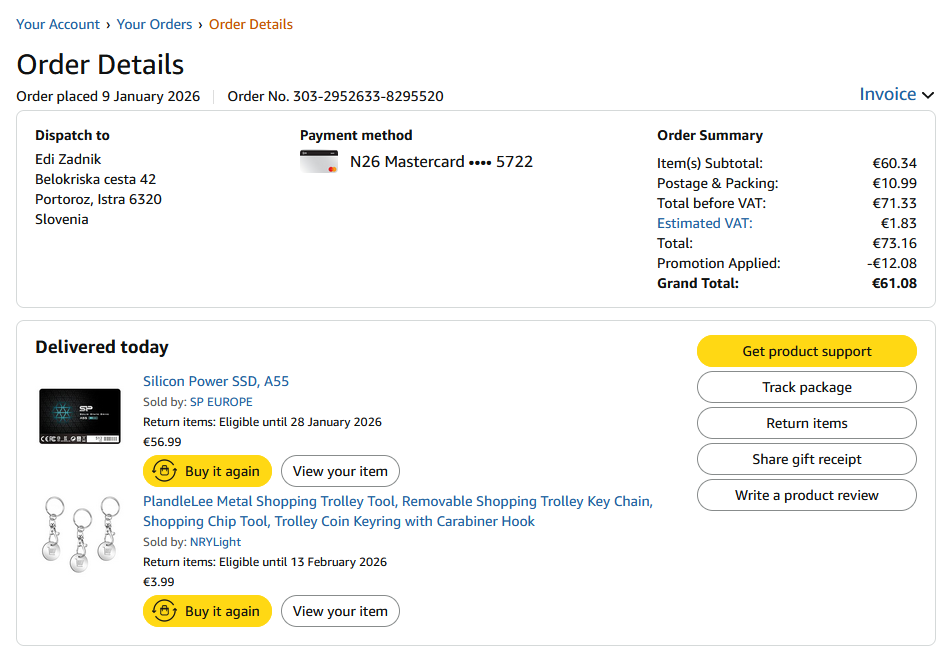Click the N26 Mastercard card icon

pos(318,161)
